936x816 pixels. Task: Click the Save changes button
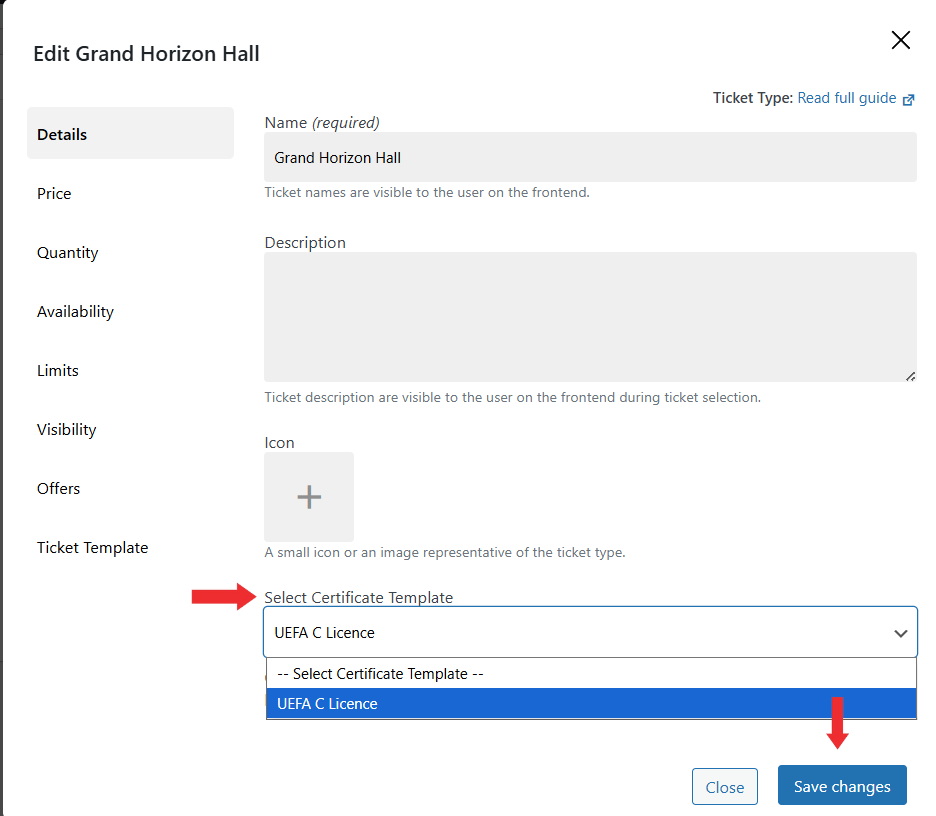[842, 786]
